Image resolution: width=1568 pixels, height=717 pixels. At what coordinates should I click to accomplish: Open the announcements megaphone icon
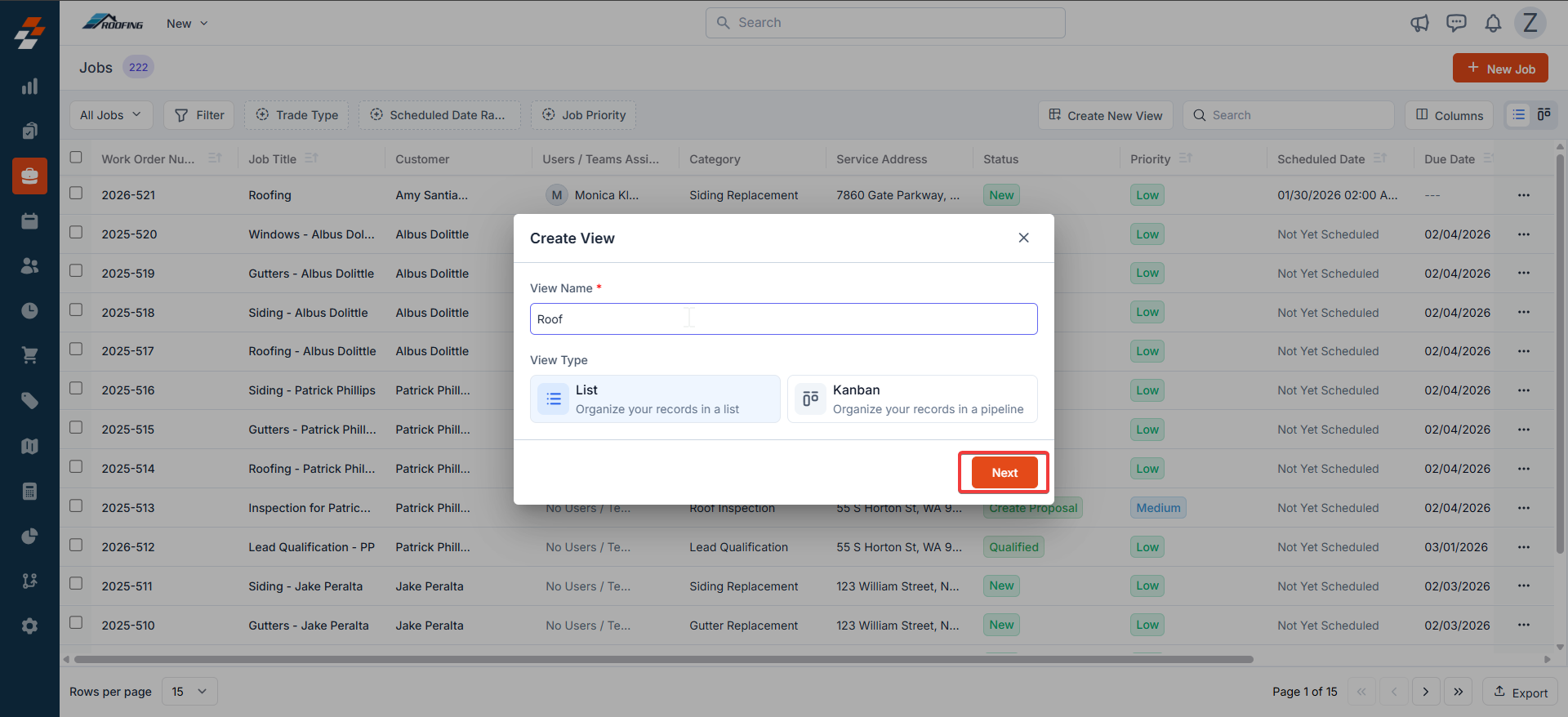1419,23
